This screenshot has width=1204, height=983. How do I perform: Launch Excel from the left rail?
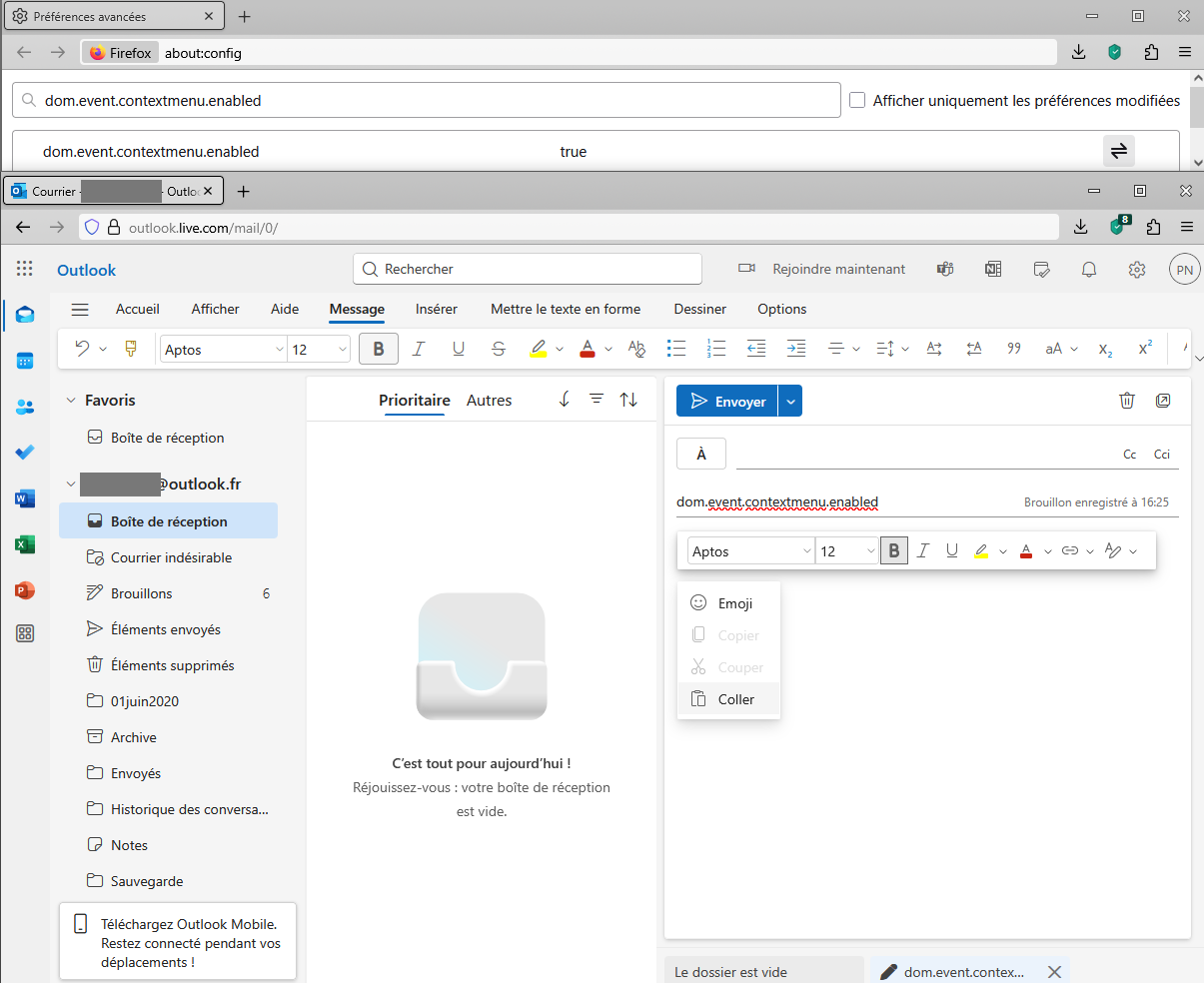tap(25, 544)
